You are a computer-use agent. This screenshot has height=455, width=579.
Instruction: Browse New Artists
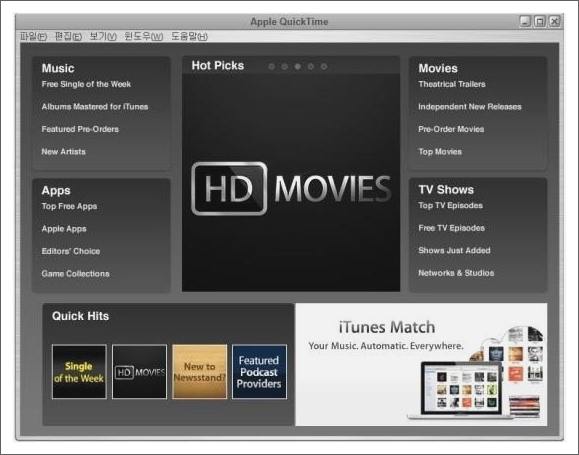coord(64,152)
